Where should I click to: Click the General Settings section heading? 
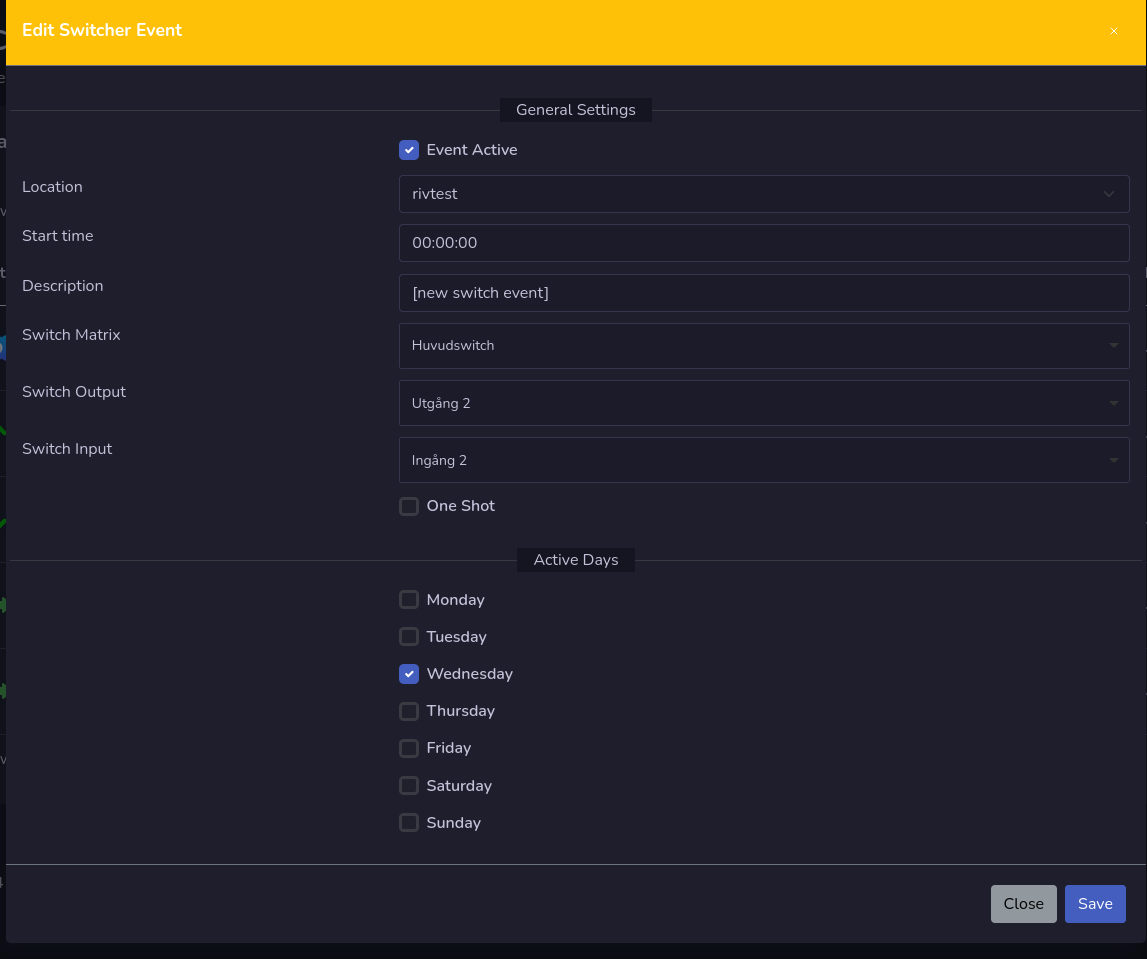click(x=576, y=110)
